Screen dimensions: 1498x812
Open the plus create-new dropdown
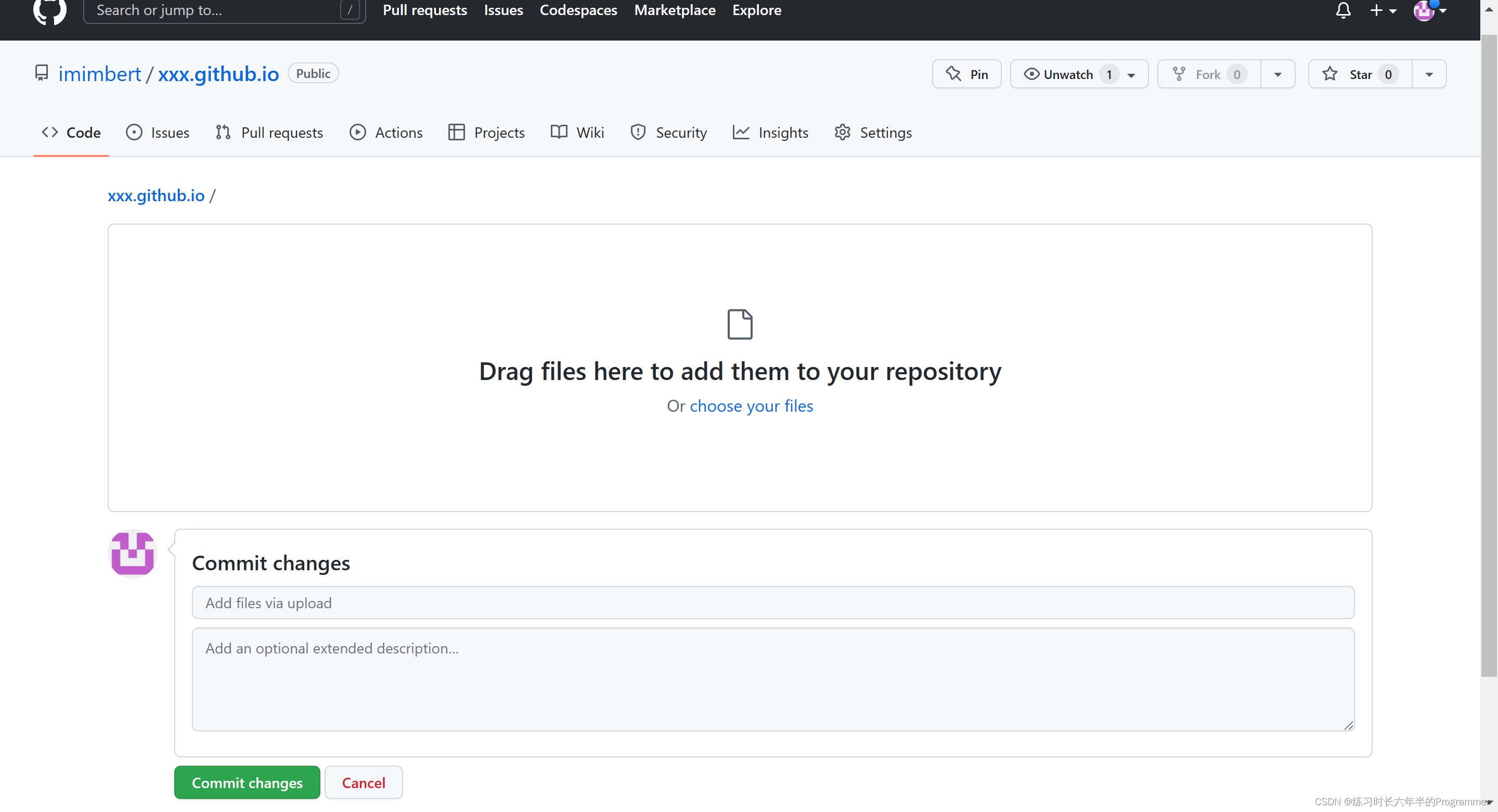[x=1383, y=10]
